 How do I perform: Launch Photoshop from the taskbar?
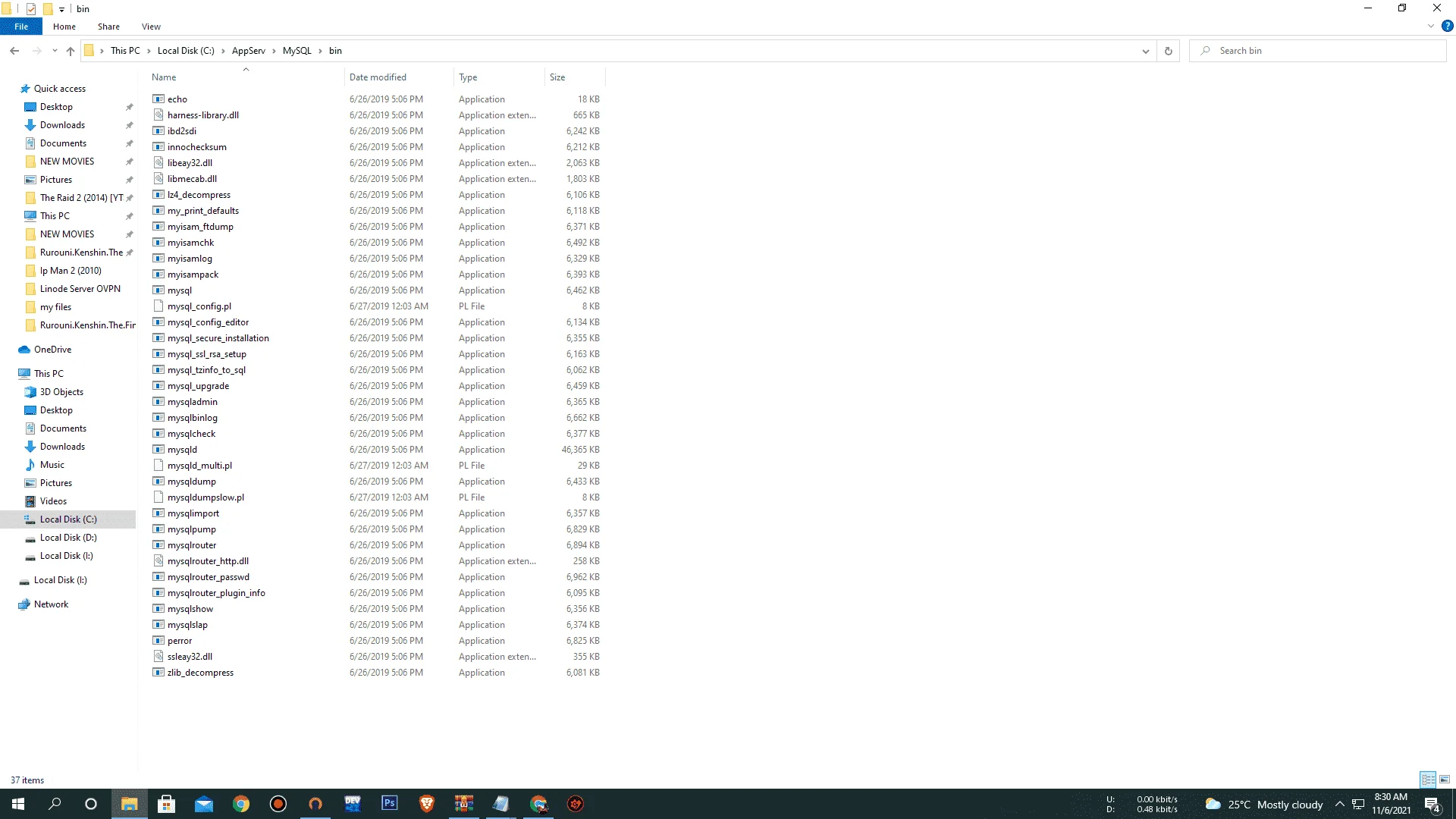(x=390, y=804)
